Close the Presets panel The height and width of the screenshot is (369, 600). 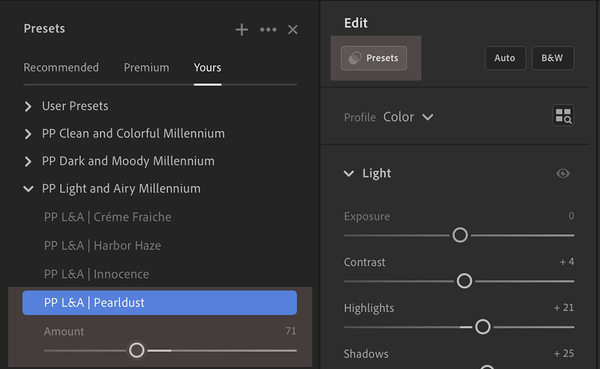click(293, 29)
